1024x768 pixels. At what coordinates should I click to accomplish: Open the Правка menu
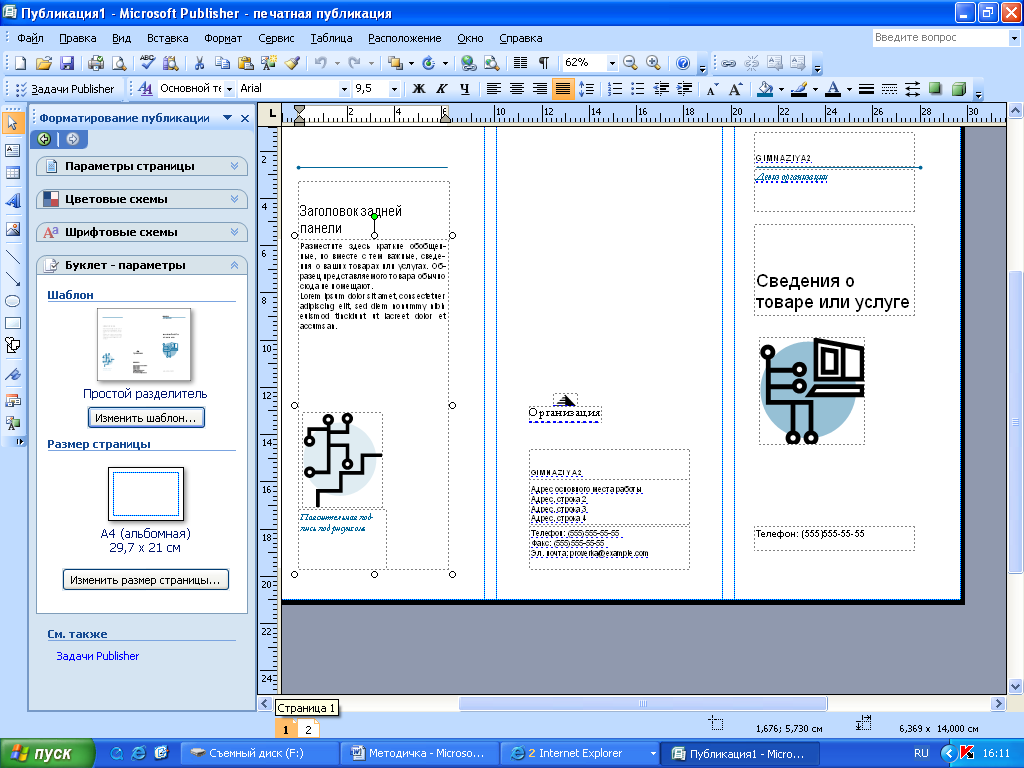78,38
